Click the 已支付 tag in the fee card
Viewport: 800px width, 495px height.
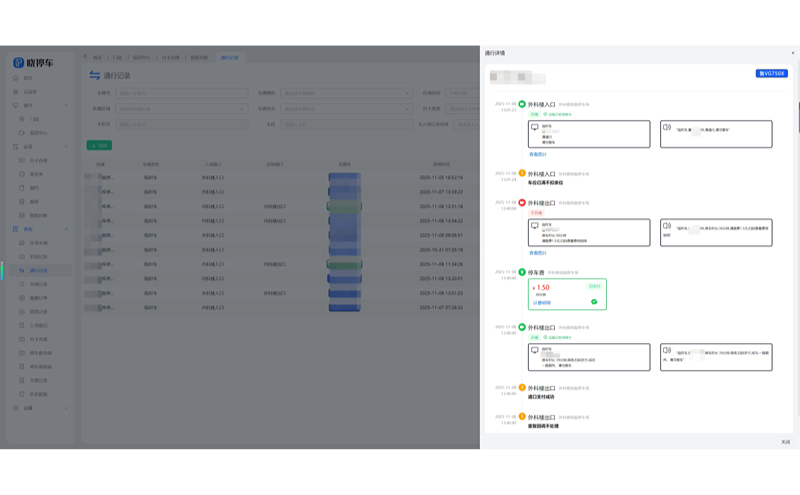[x=593, y=284]
